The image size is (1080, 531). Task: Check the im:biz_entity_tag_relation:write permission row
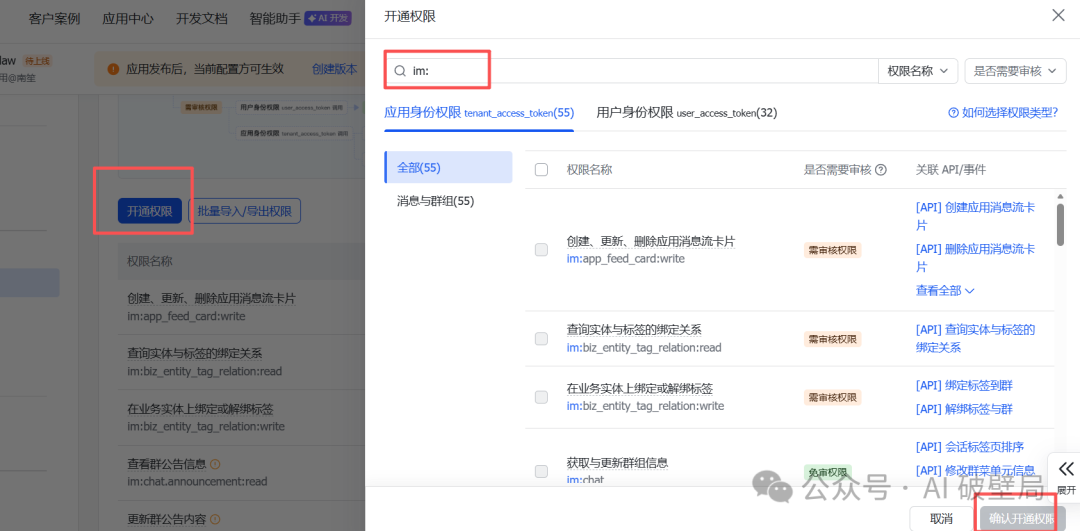pyautogui.click(x=541, y=397)
